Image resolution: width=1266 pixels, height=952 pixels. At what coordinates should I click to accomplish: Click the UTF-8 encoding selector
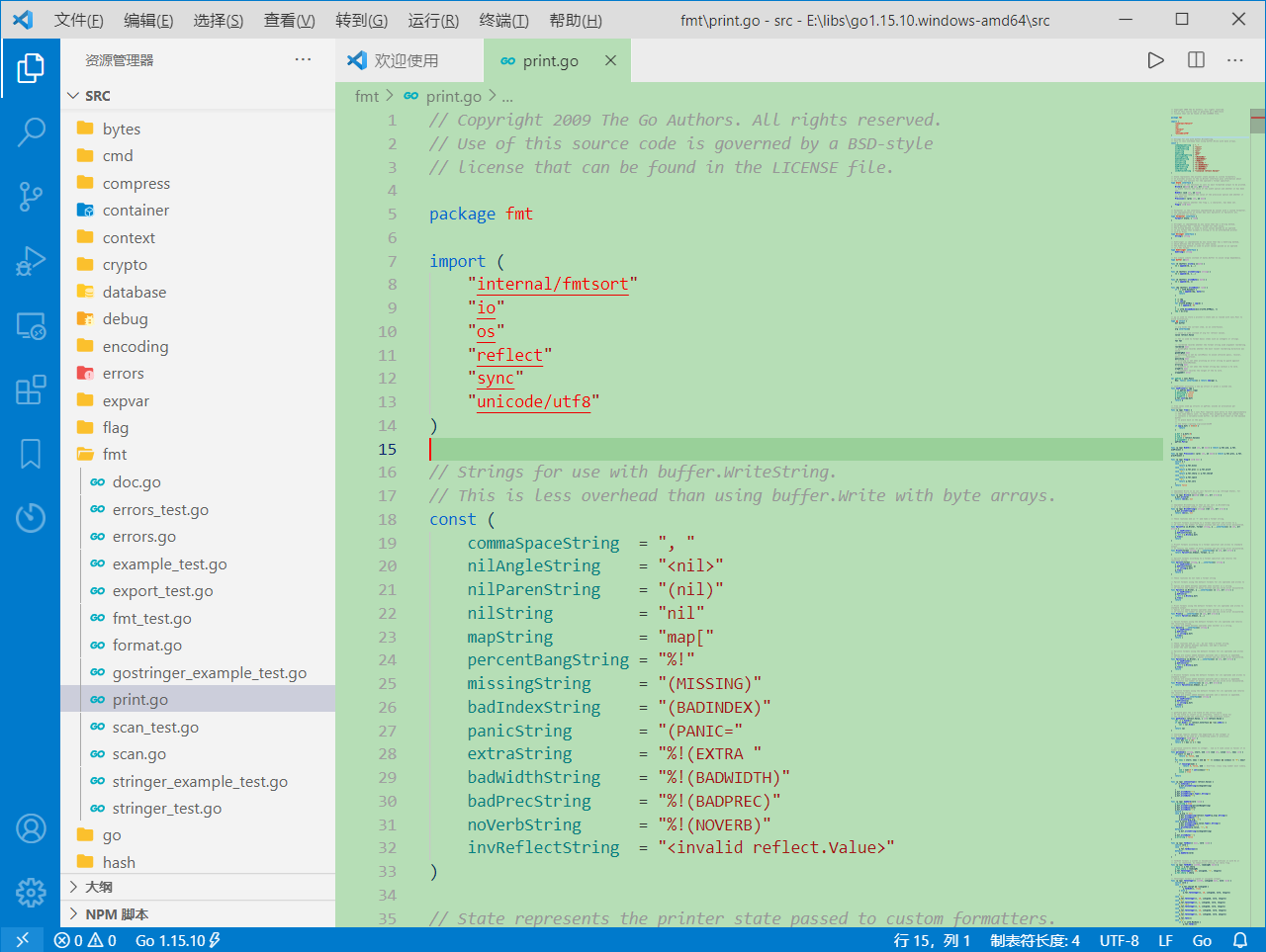pyautogui.click(x=1120, y=940)
